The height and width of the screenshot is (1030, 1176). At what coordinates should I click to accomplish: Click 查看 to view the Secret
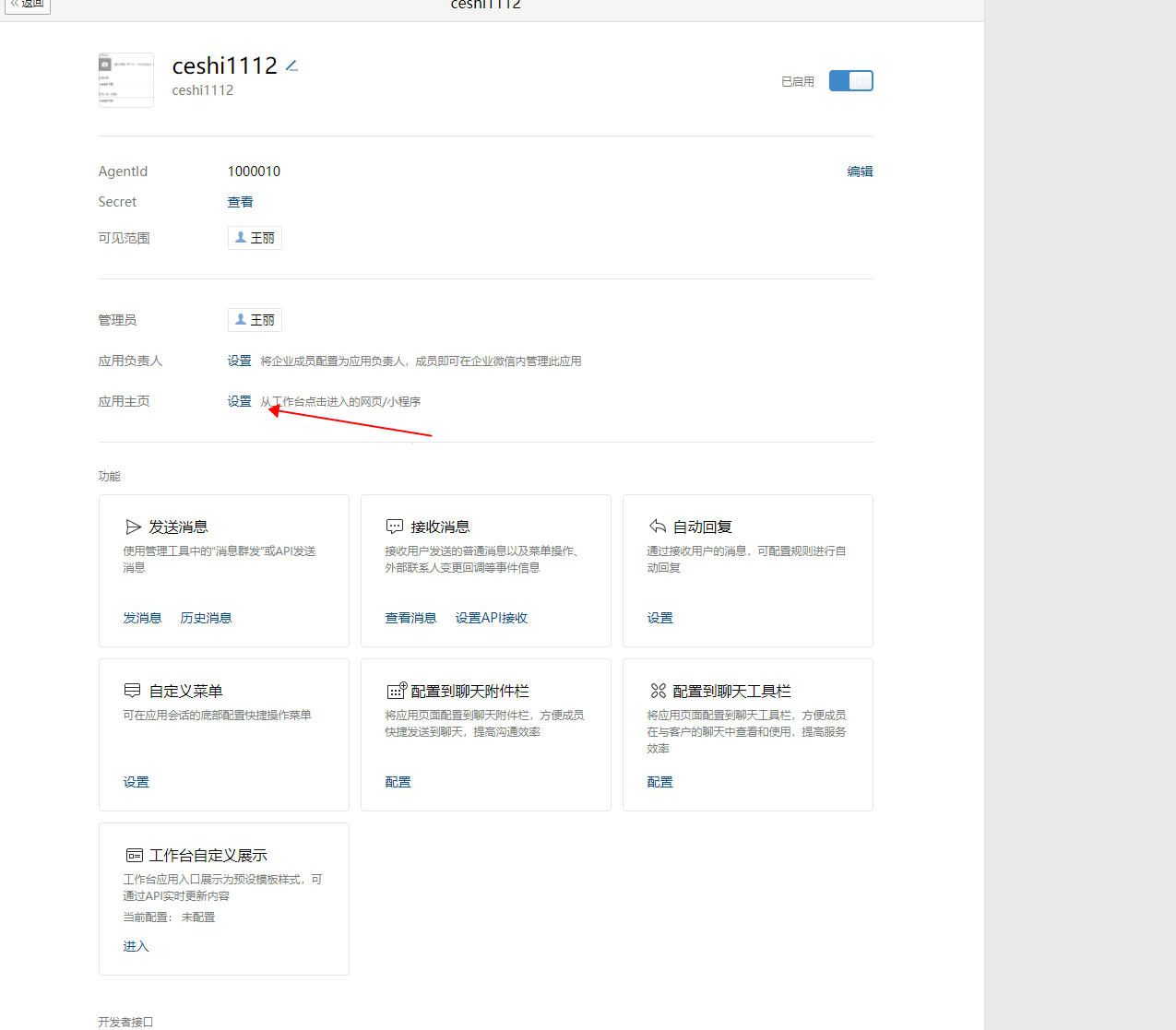pyautogui.click(x=240, y=202)
